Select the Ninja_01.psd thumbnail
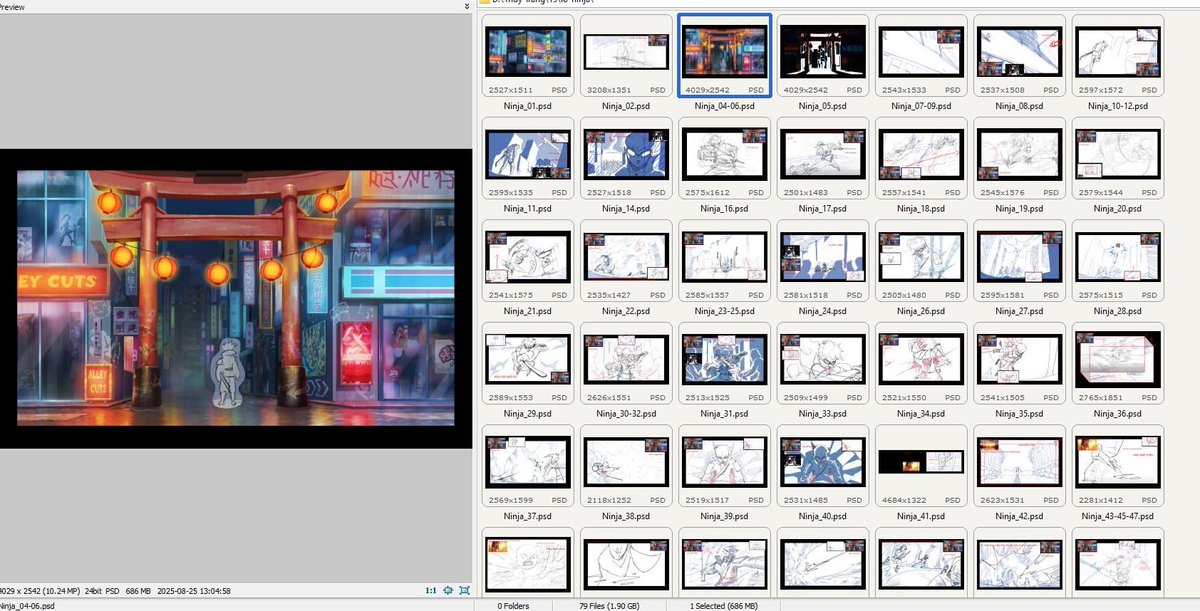 (x=527, y=55)
